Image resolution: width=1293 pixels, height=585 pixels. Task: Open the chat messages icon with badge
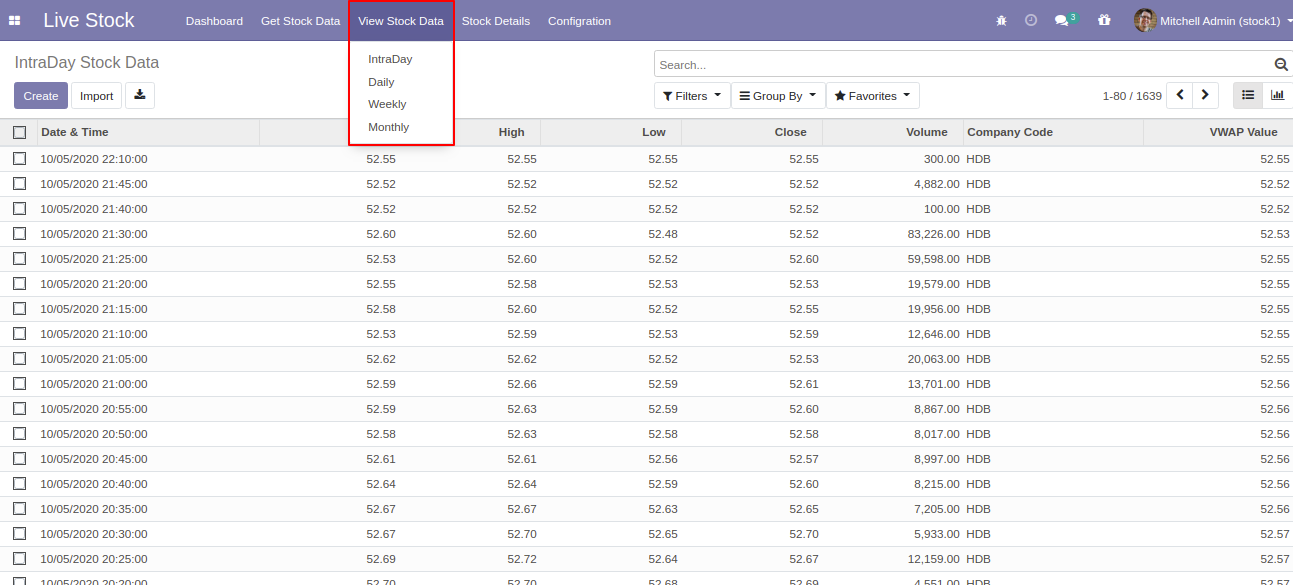pyautogui.click(x=1066, y=20)
